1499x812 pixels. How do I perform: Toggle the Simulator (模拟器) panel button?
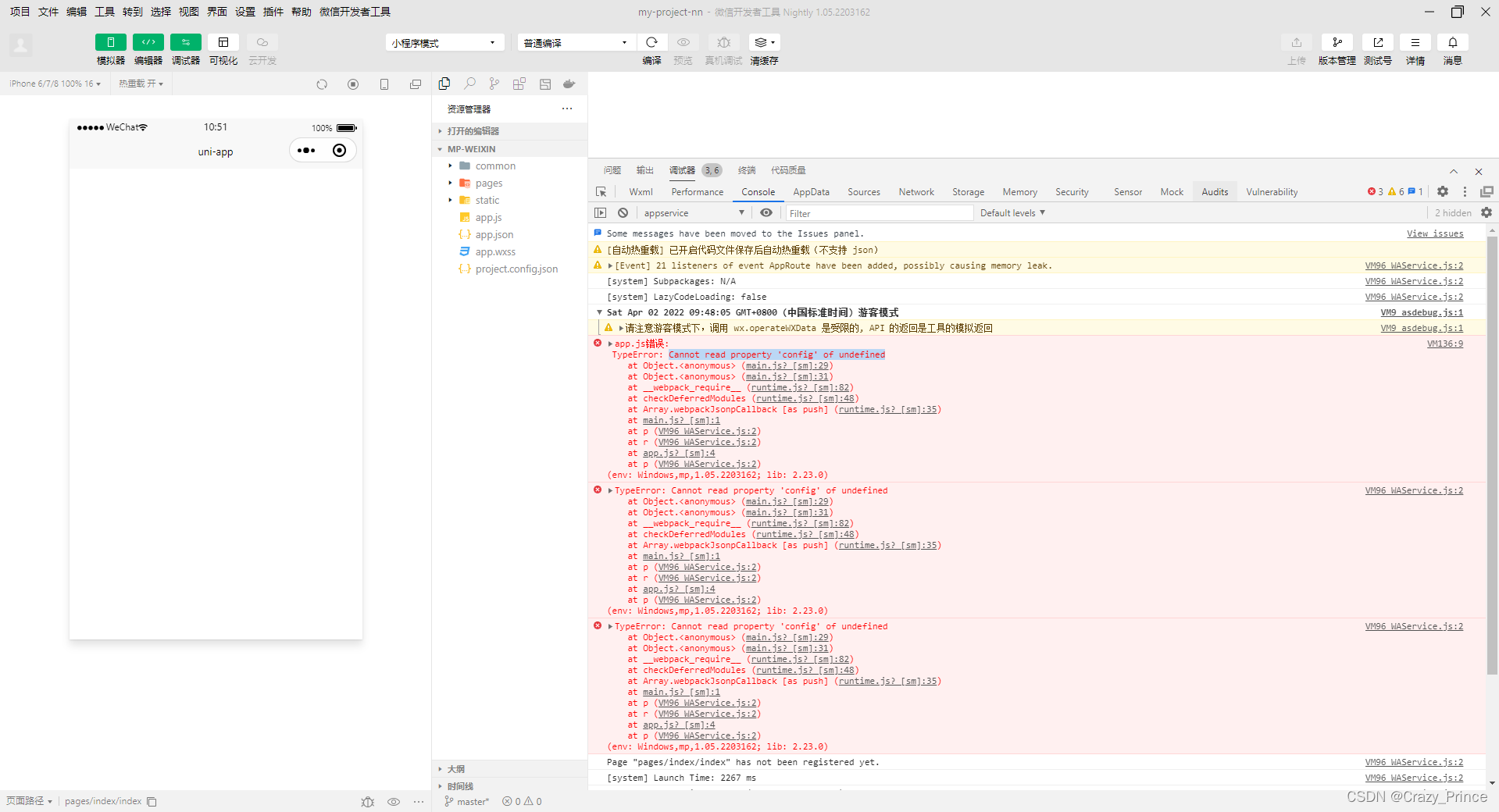pos(111,42)
